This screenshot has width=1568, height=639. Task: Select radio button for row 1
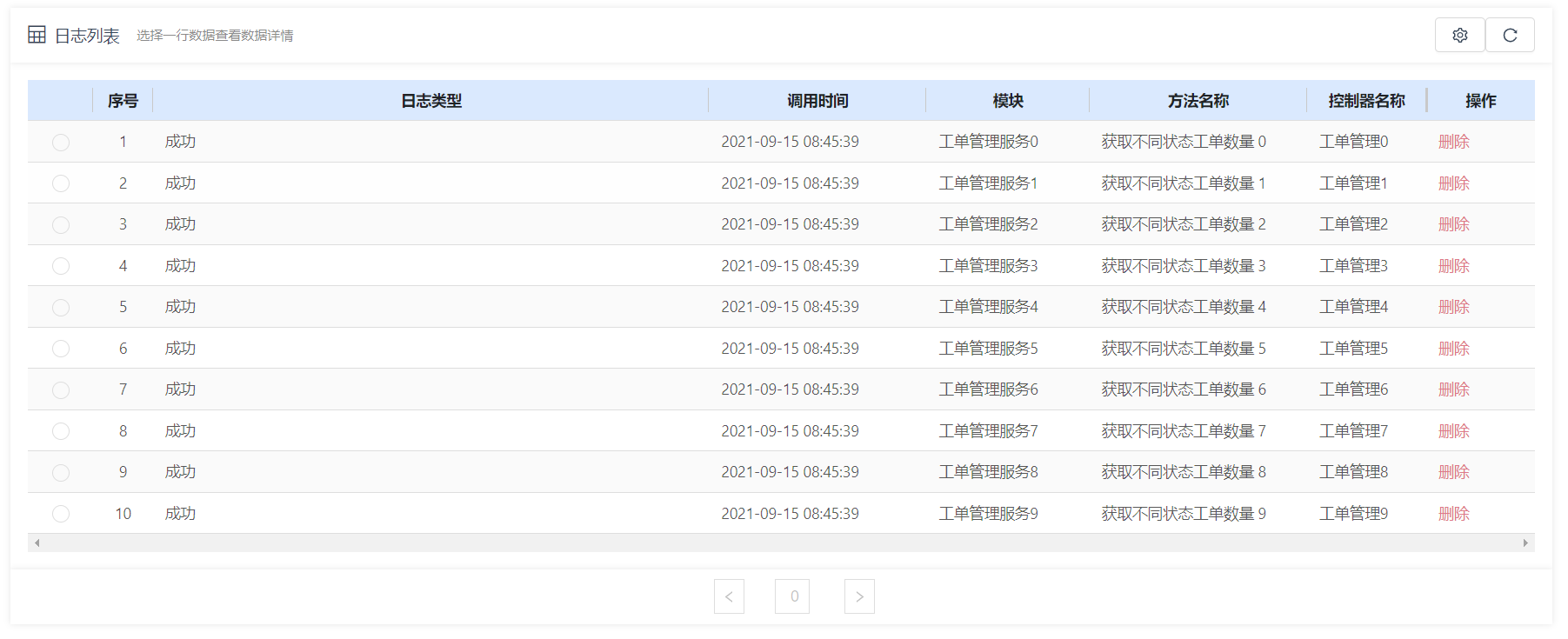click(61, 142)
